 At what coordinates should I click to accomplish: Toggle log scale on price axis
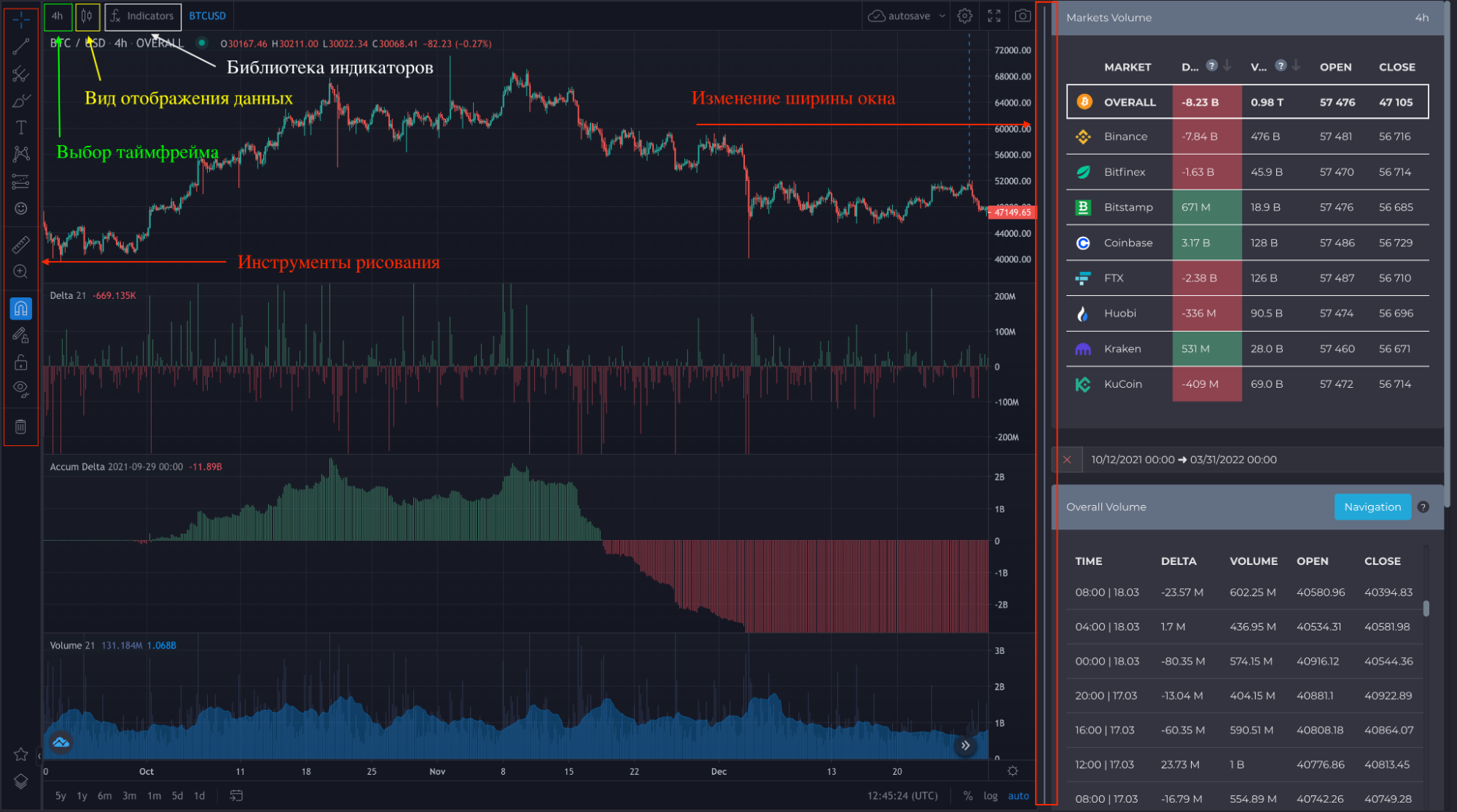tap(990, 796)
